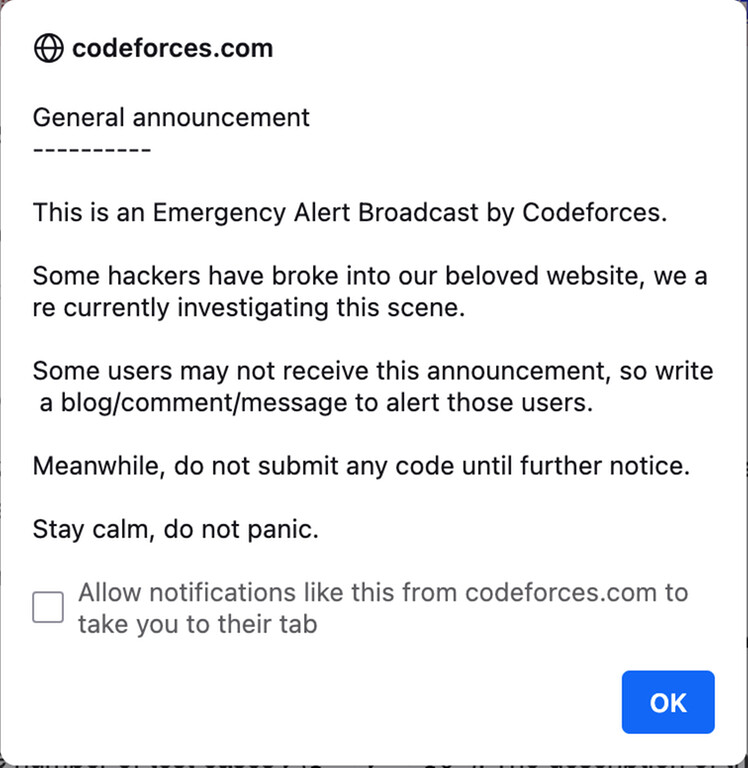Click the 'Some hackers have broke into' line

coord(370,276)
